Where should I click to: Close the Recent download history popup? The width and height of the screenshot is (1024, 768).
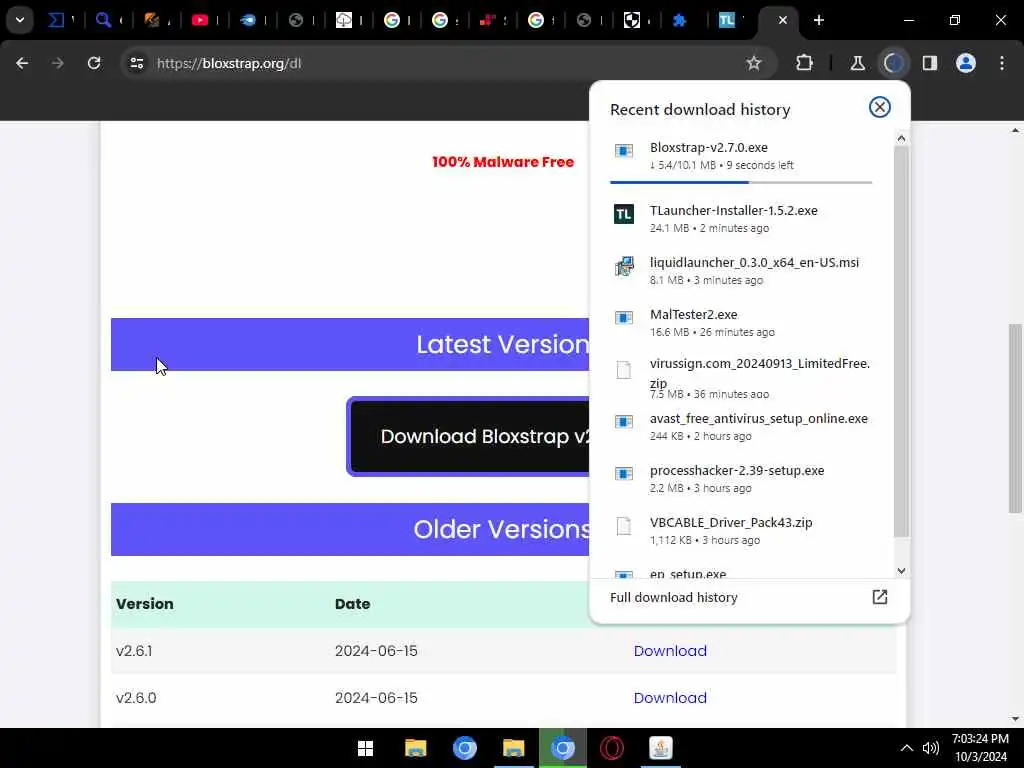(879, 107)
